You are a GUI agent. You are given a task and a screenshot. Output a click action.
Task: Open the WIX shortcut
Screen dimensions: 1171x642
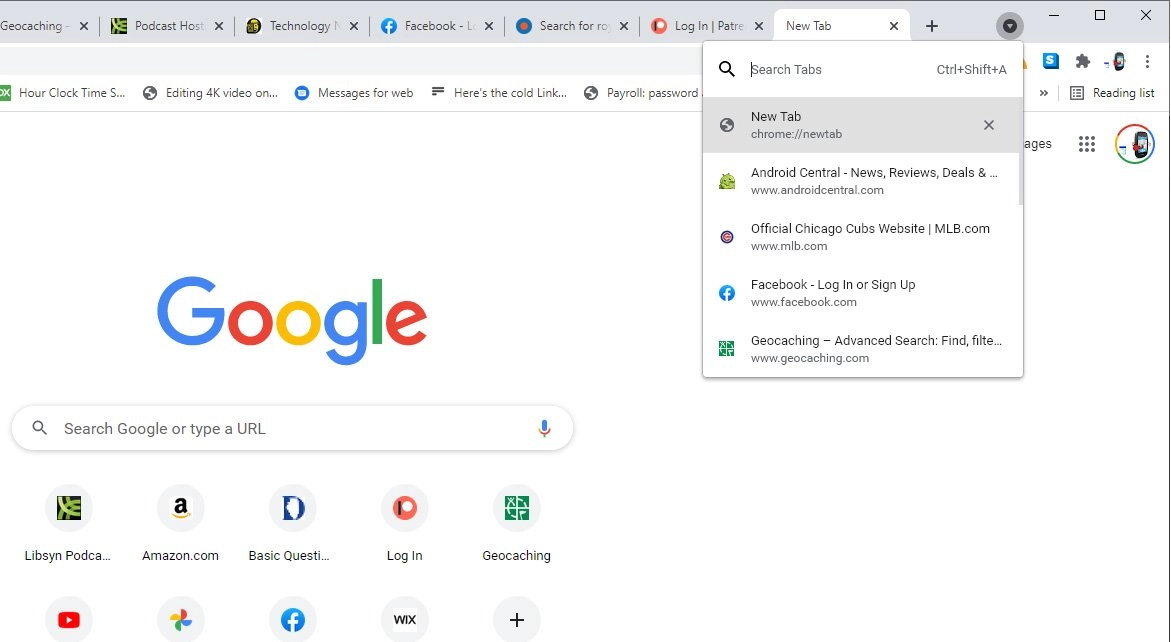tap(405, 620)
